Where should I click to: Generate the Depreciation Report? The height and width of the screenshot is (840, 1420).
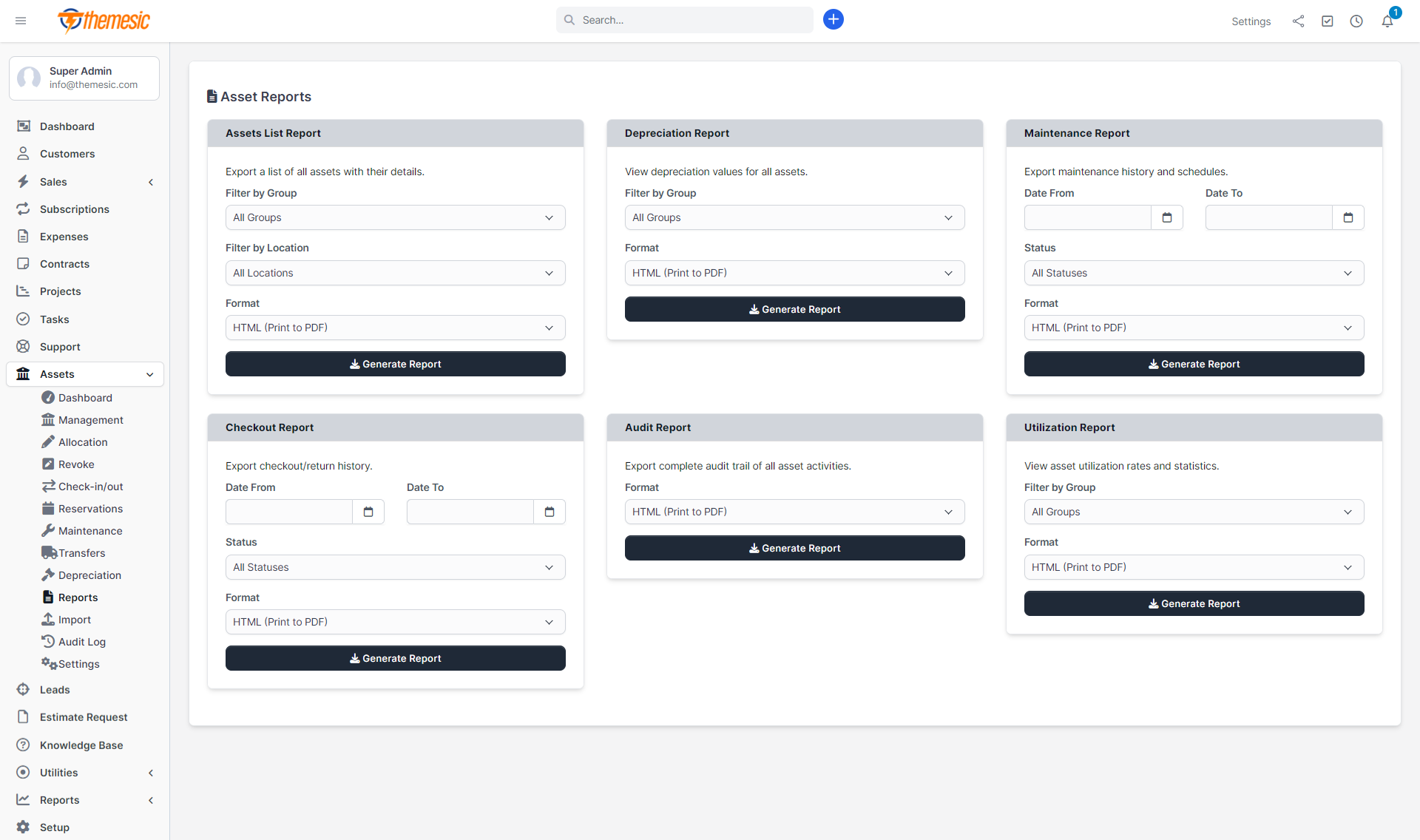[x=794, y=309]
